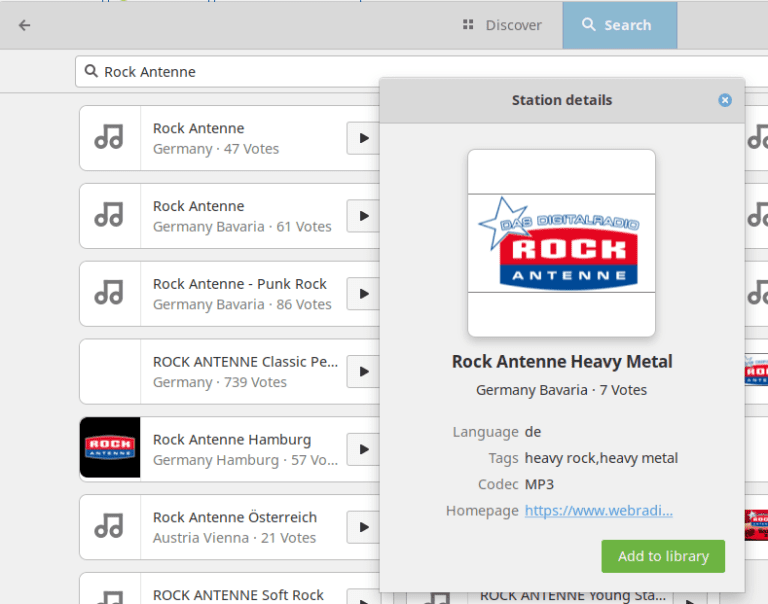Click music note icon of first Rock Antenne

point(109,138)
